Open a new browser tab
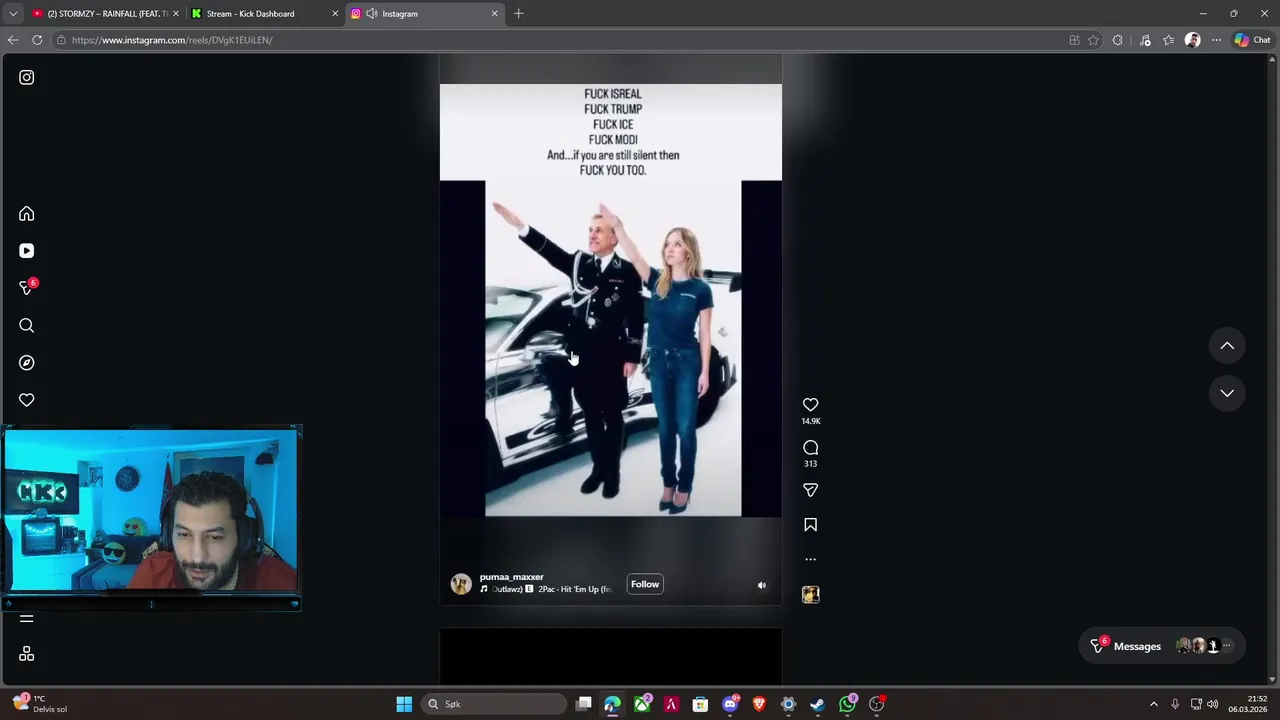Image resolution: width=1280 pixels, height=720 pixels. coord(518,14)
